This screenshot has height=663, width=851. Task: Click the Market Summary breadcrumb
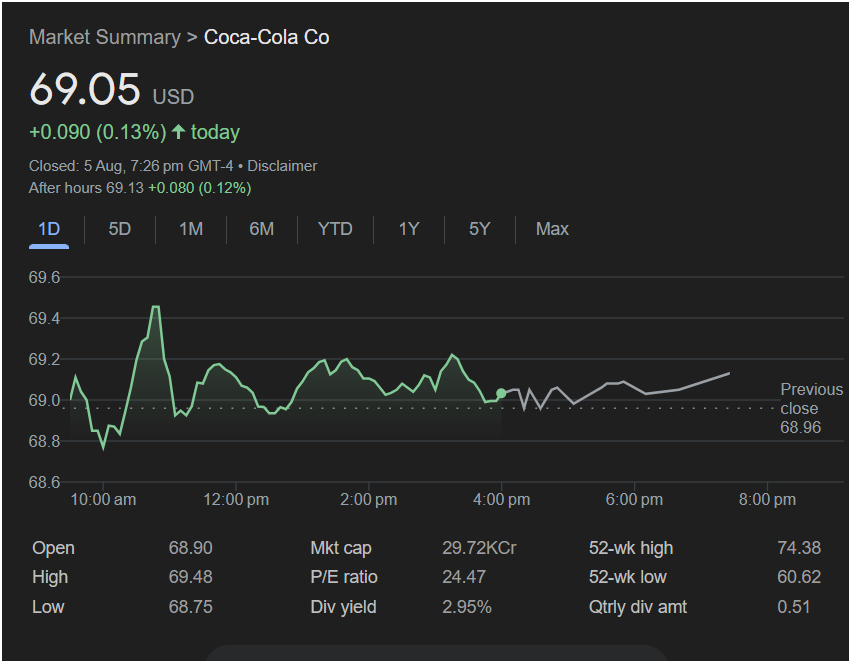tap(104, 38)
